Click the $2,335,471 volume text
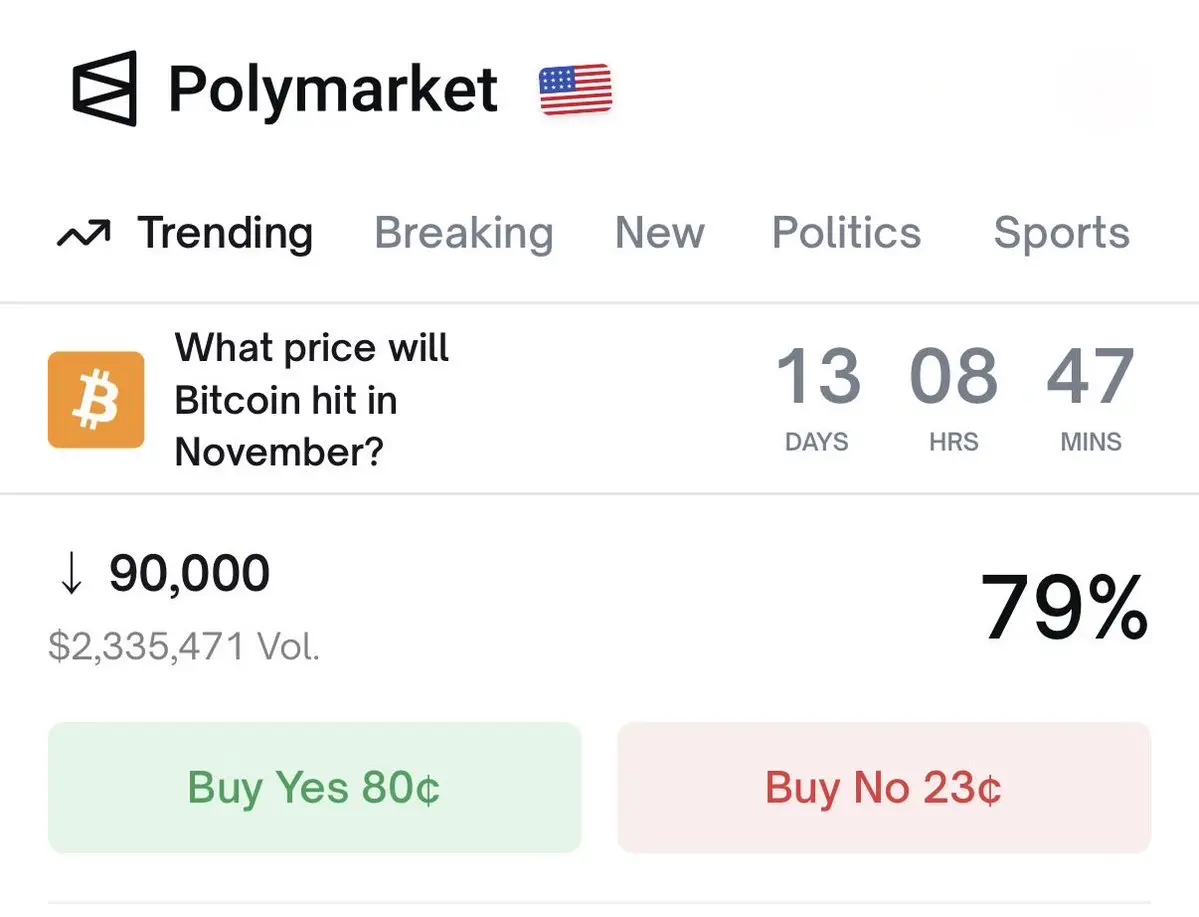 (x=184, y=646)
